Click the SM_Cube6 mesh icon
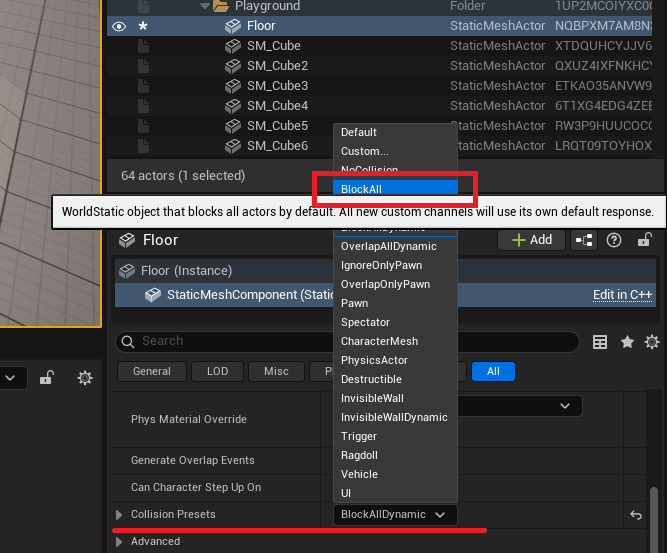The height and width of the screenshot is (553, 667). click(233, 146)
